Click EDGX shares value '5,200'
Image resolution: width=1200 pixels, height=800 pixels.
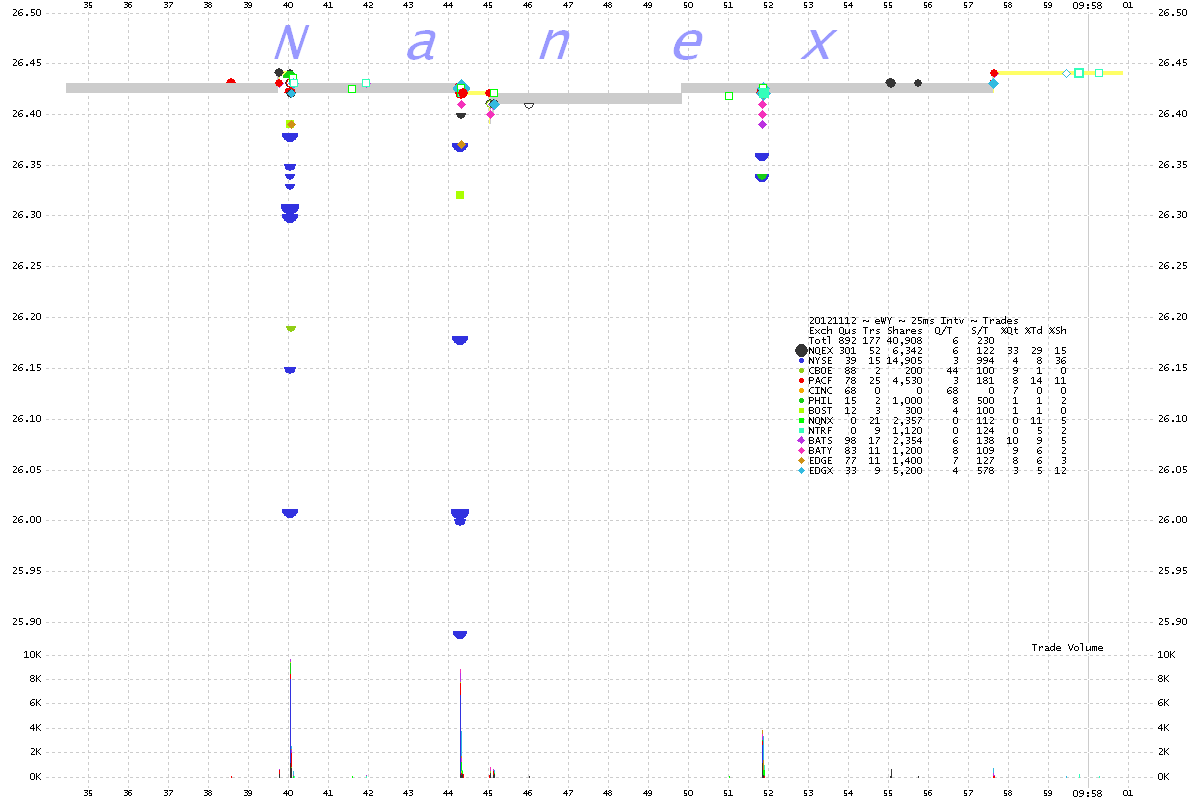coord(906,470)
